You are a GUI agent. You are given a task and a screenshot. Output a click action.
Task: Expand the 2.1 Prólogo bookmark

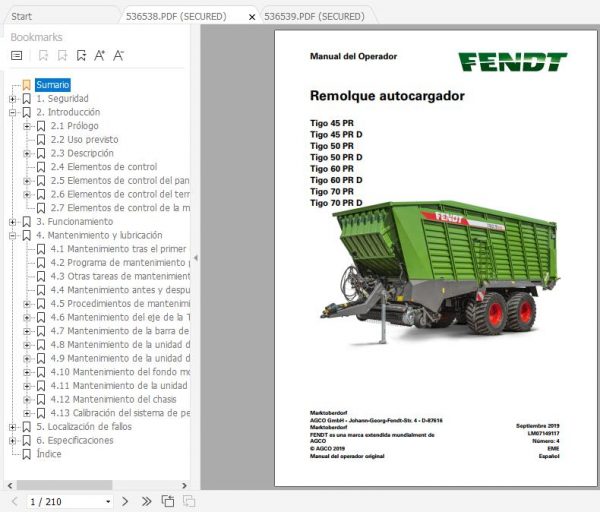[27, 126]
